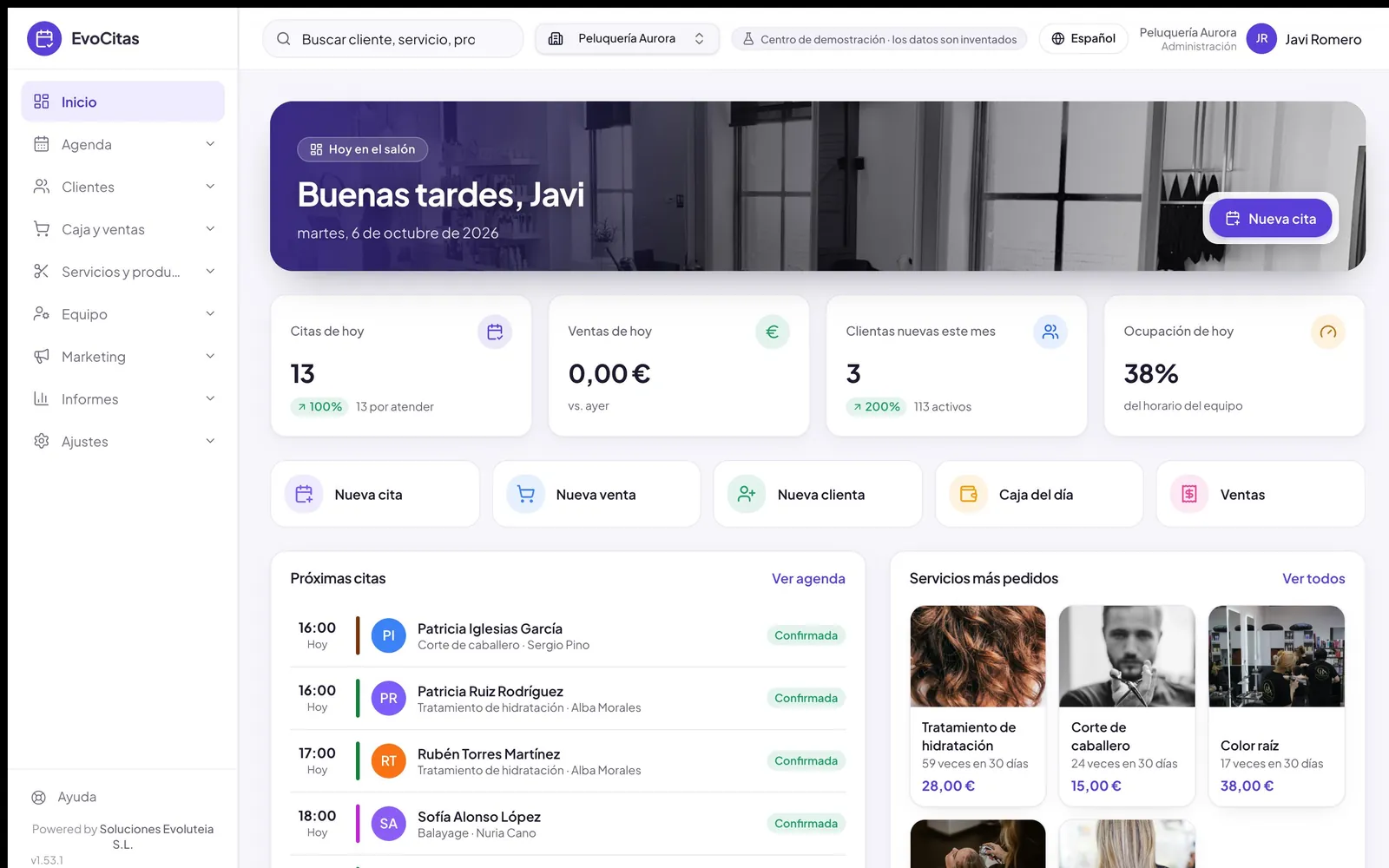Open the Color raíz service thumbnail
Screen dimensions: 1389x868
coord(1276,656)
